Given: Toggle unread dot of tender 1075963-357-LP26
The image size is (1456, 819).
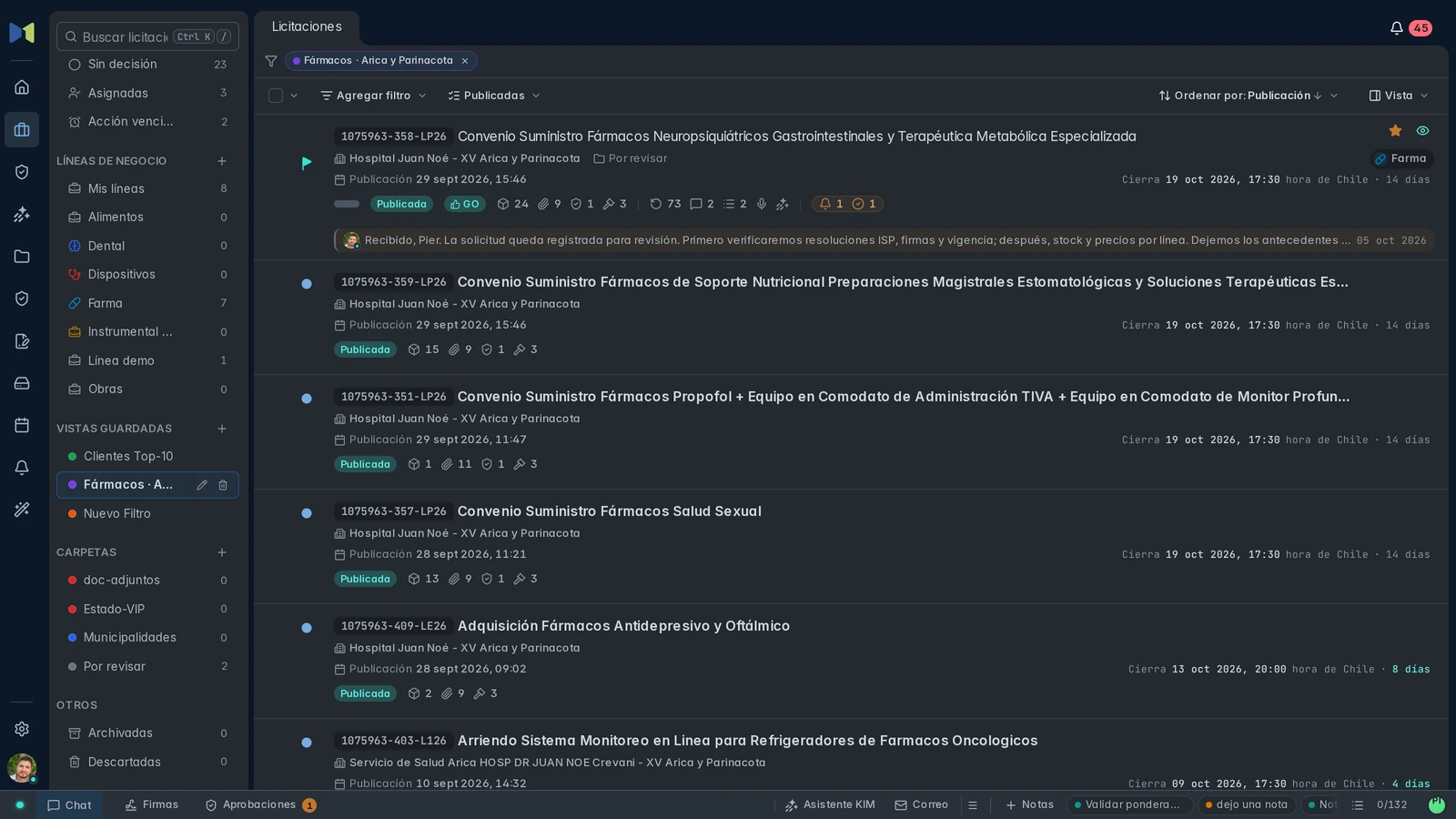Looking at the screenshot, I should tap(307, 513).
